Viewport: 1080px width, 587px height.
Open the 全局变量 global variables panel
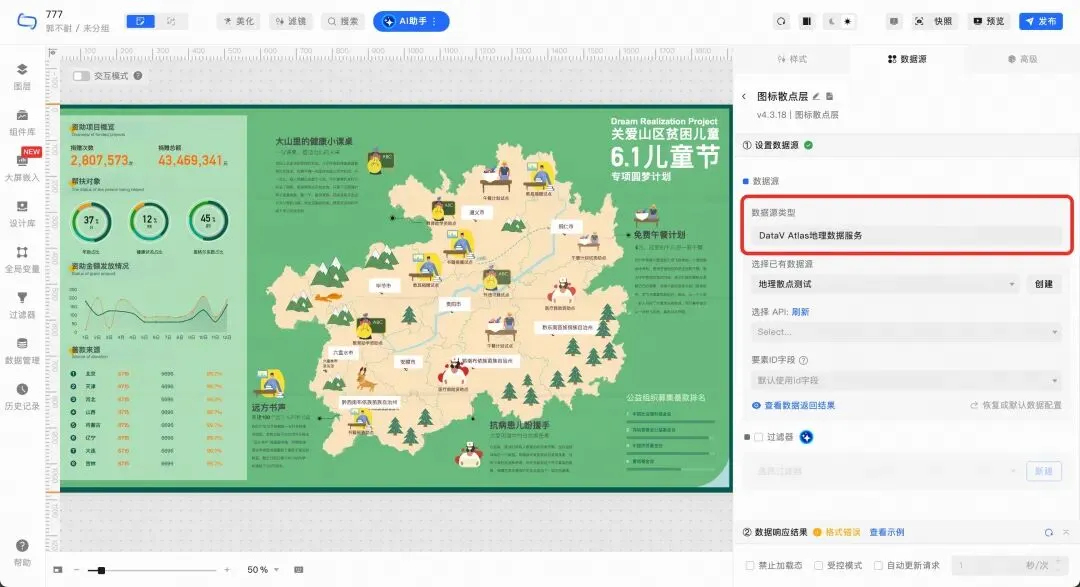(22, 259)
